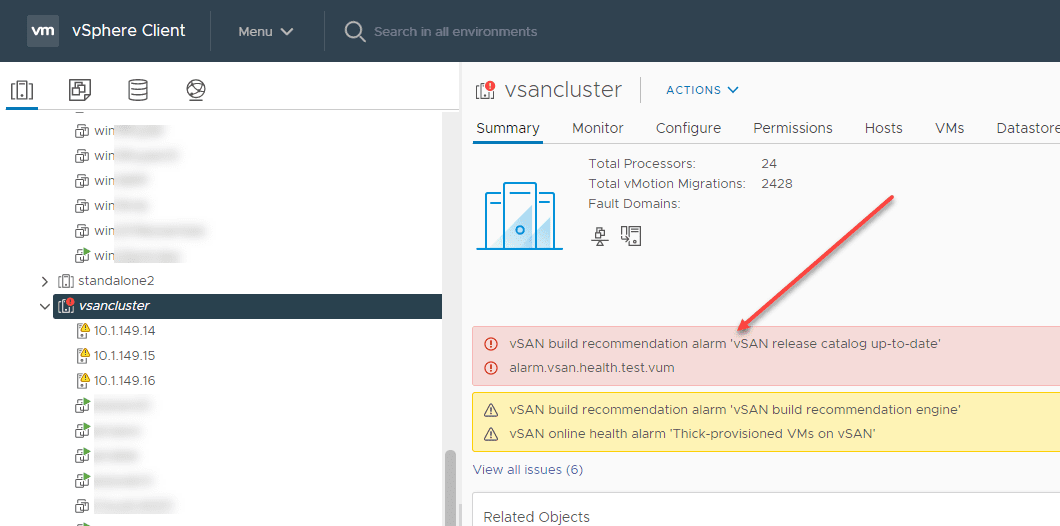The height and width of the screenshot is (526, 1060).
Task: Click the Related Objects panel header
Action: click(x=537, y=517)
